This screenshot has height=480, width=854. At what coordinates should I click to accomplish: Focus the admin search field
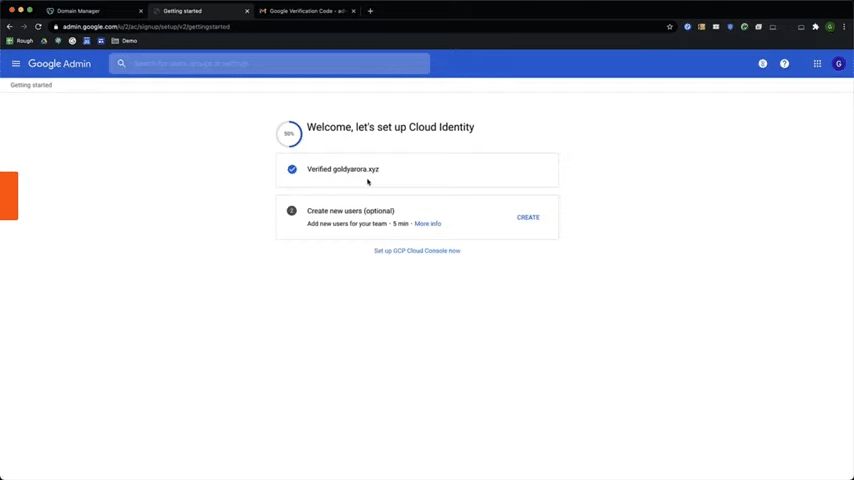pos(270,64)
